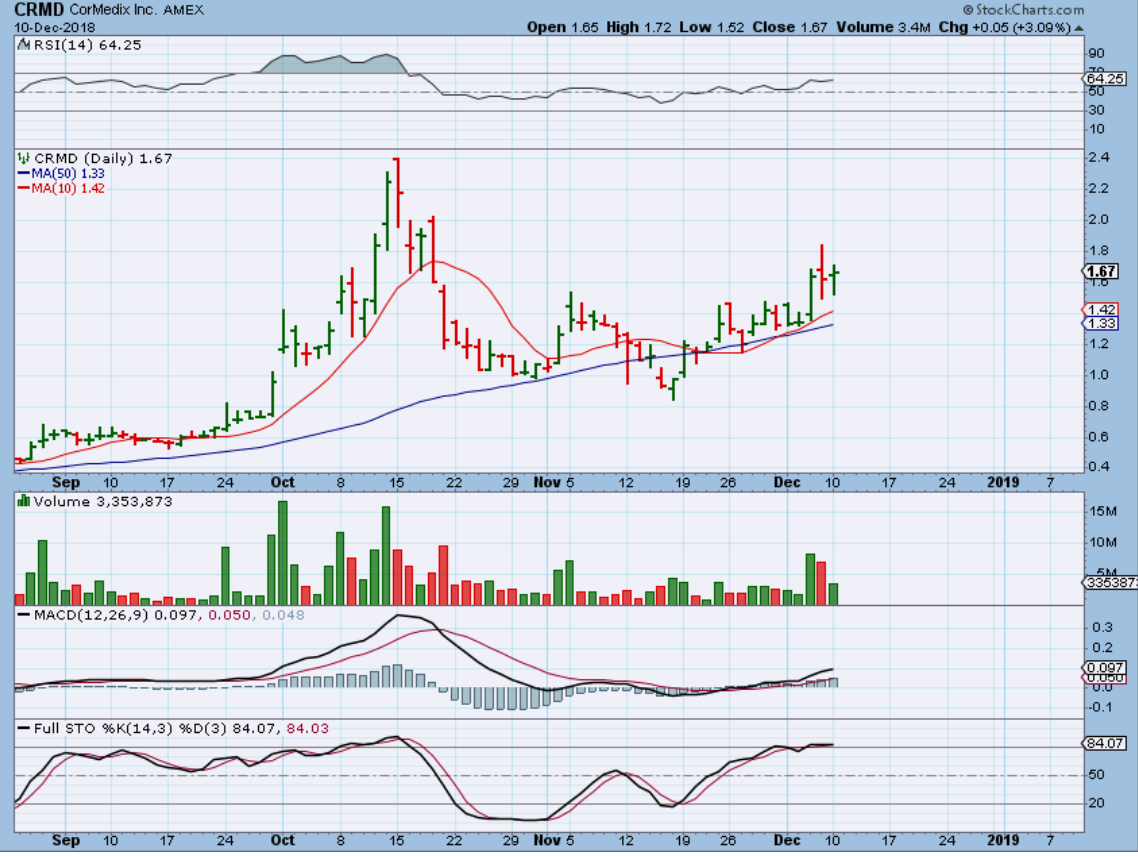Image resolution: width=1138 pixels, height=857 pixels.
Task: Click the StockCharts.com attribution text
Action: 1023,9
